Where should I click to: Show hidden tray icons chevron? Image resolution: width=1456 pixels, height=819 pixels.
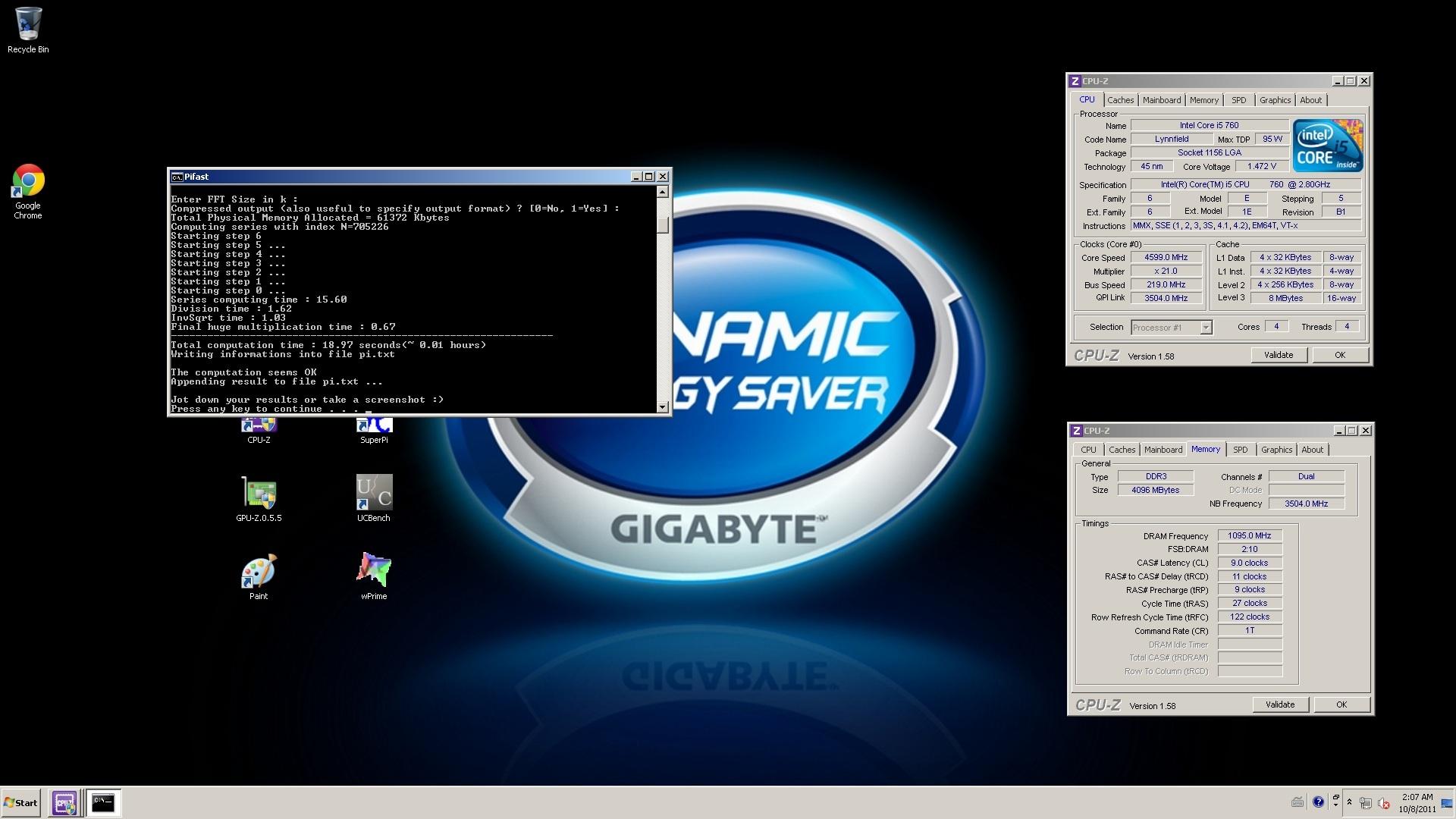click(1349, 802)
